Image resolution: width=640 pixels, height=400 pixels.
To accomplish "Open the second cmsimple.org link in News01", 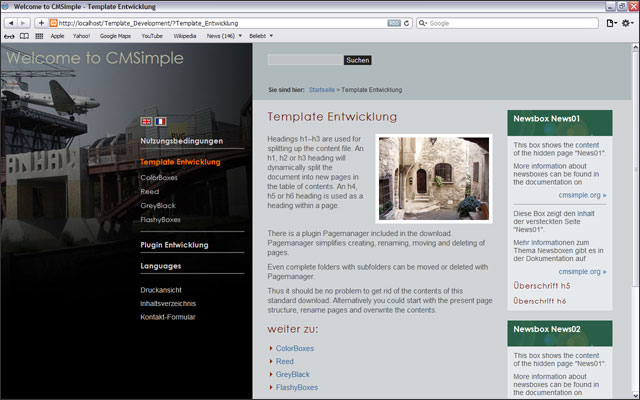I will point(582,271).
